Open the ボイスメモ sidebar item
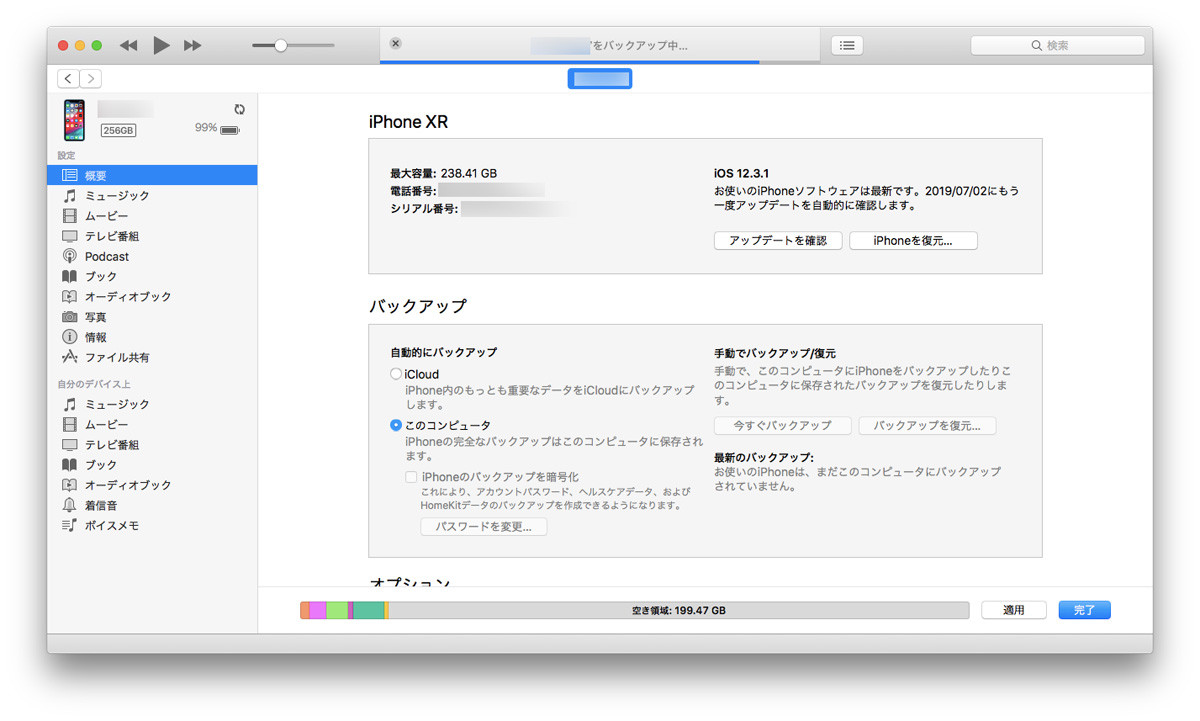 click(x=152, y=525)
